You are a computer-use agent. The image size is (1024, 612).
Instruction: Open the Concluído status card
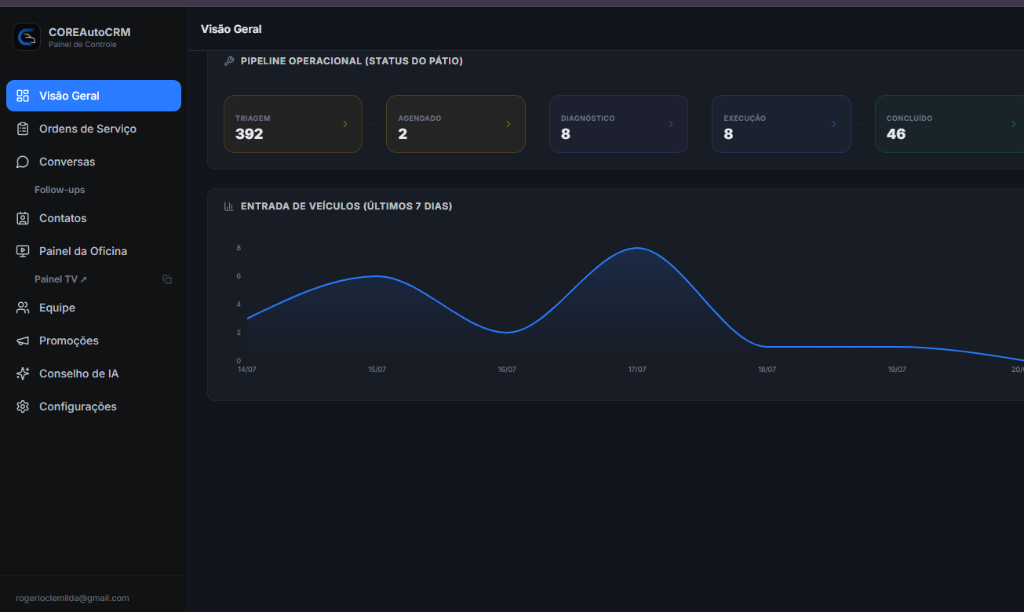pyautogui.click(x=950, y=124)
